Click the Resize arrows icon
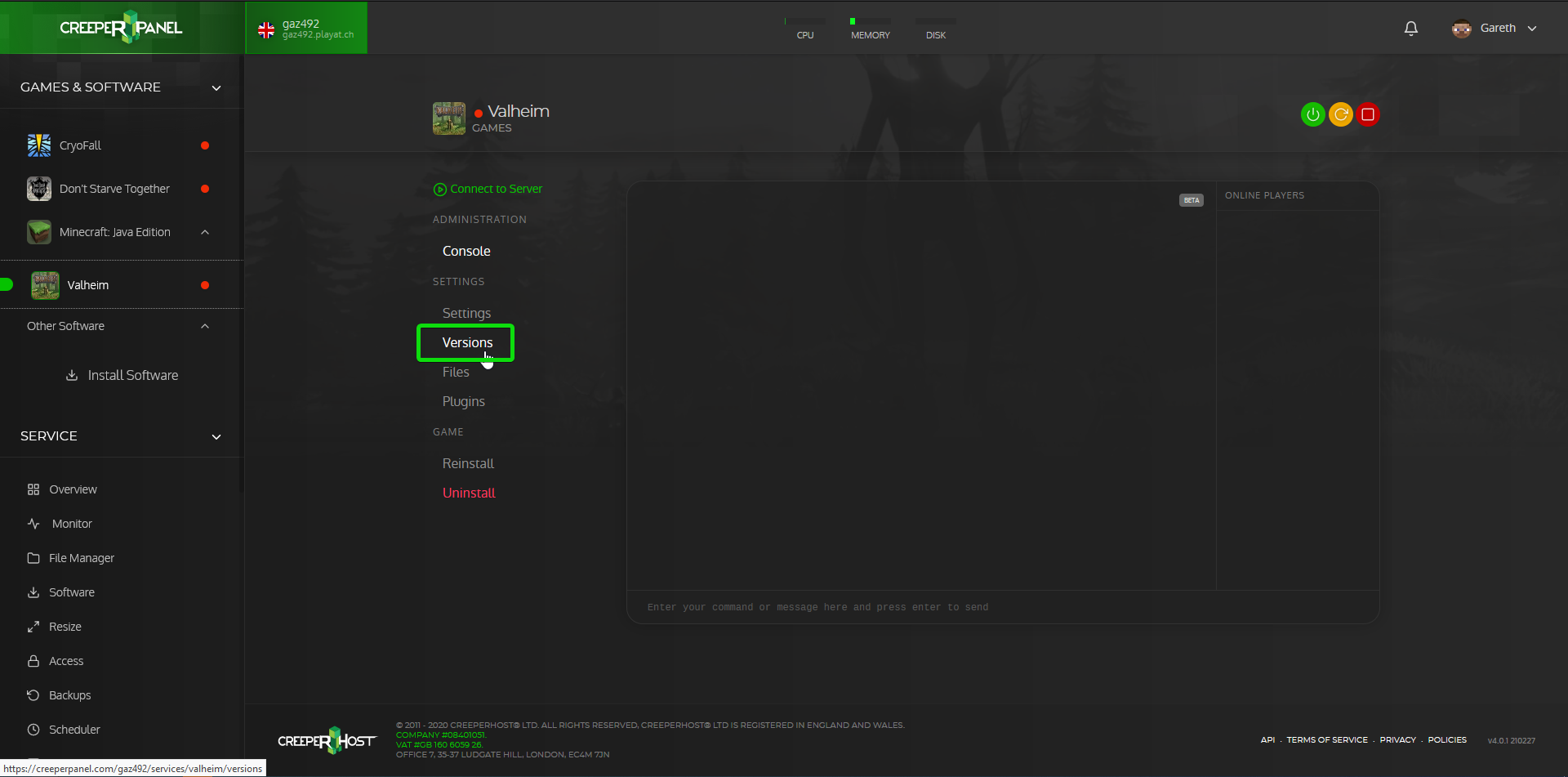 click(33, 627)
